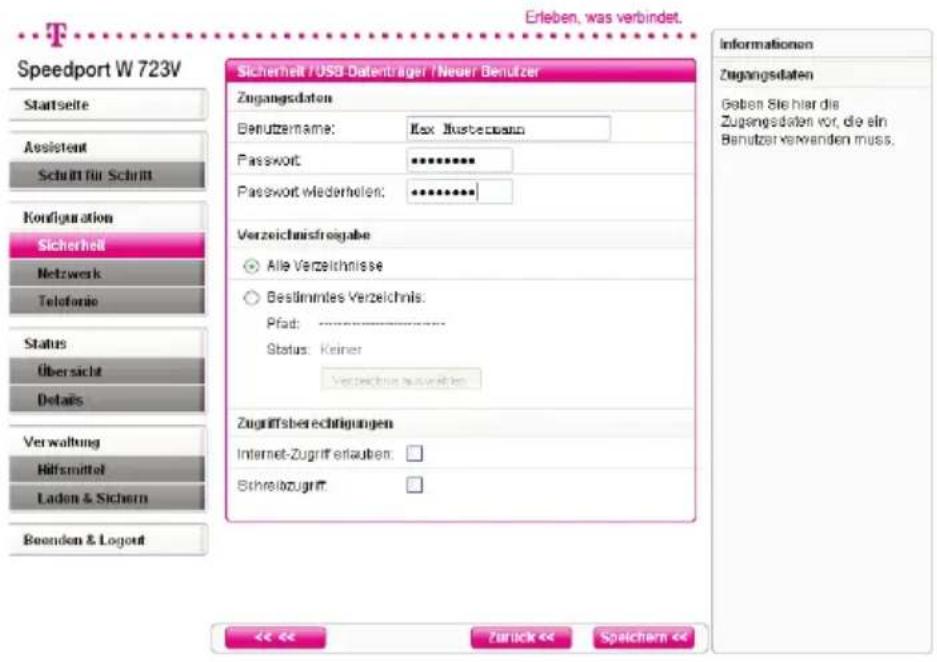Enable the Schreibzugriff checkbox
The image size is (937, 662).
click(414, 485)
